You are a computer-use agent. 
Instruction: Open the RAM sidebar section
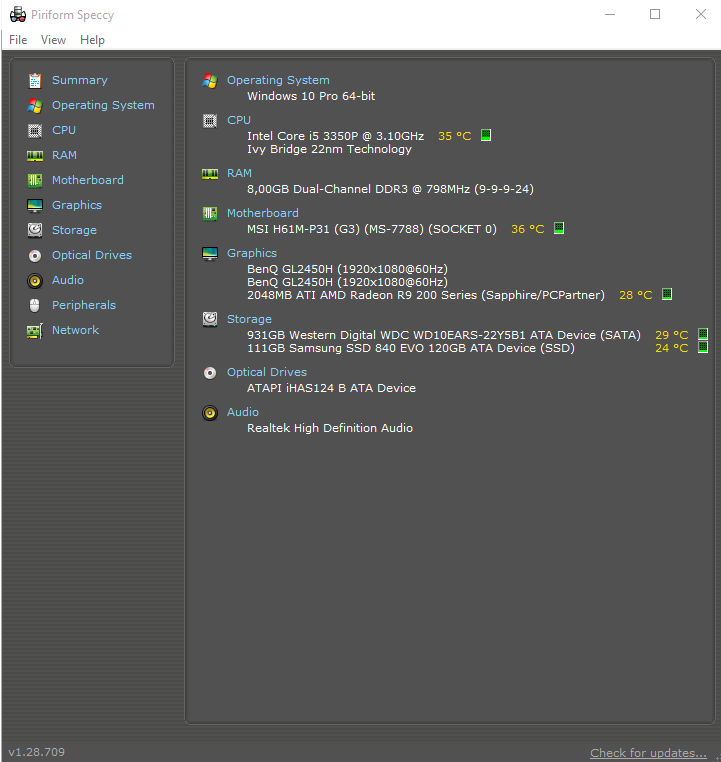(x=64, y=155)
